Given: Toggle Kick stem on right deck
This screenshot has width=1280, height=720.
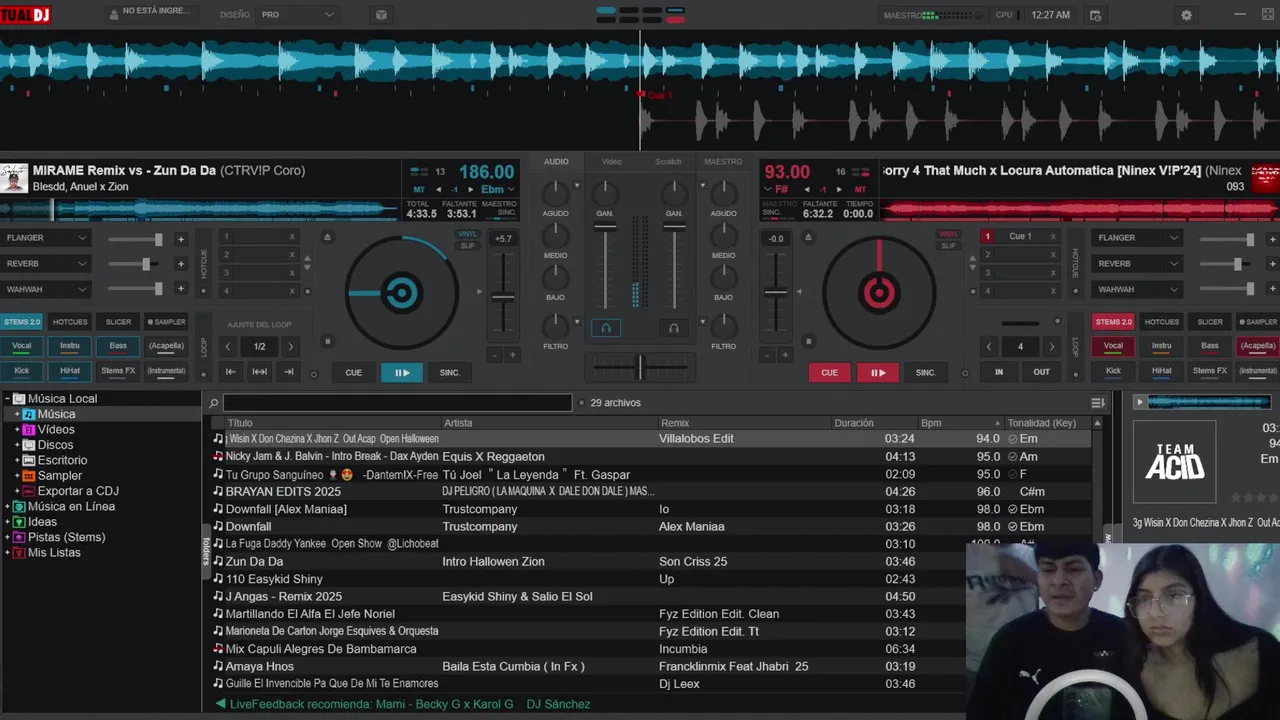Looking at the screenshot, I should pos(1113,371).
